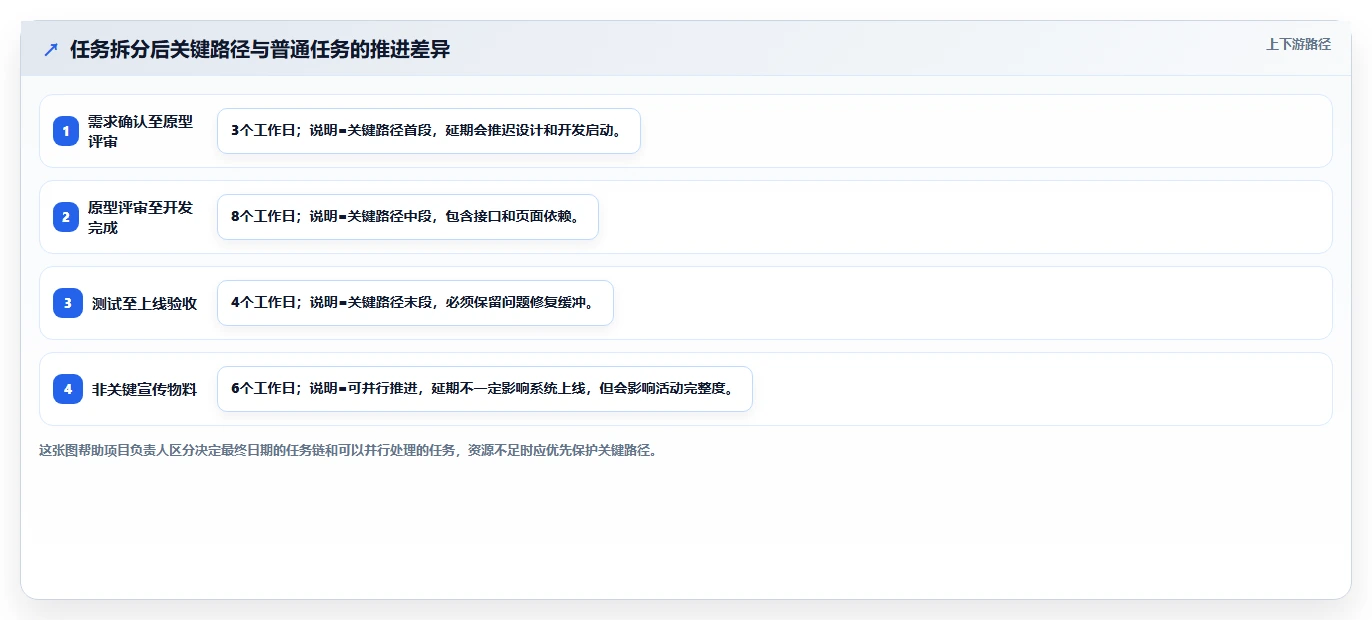Select step number badge 4
This screenshot has height=620, width=1372.
(x=68, y=389)
